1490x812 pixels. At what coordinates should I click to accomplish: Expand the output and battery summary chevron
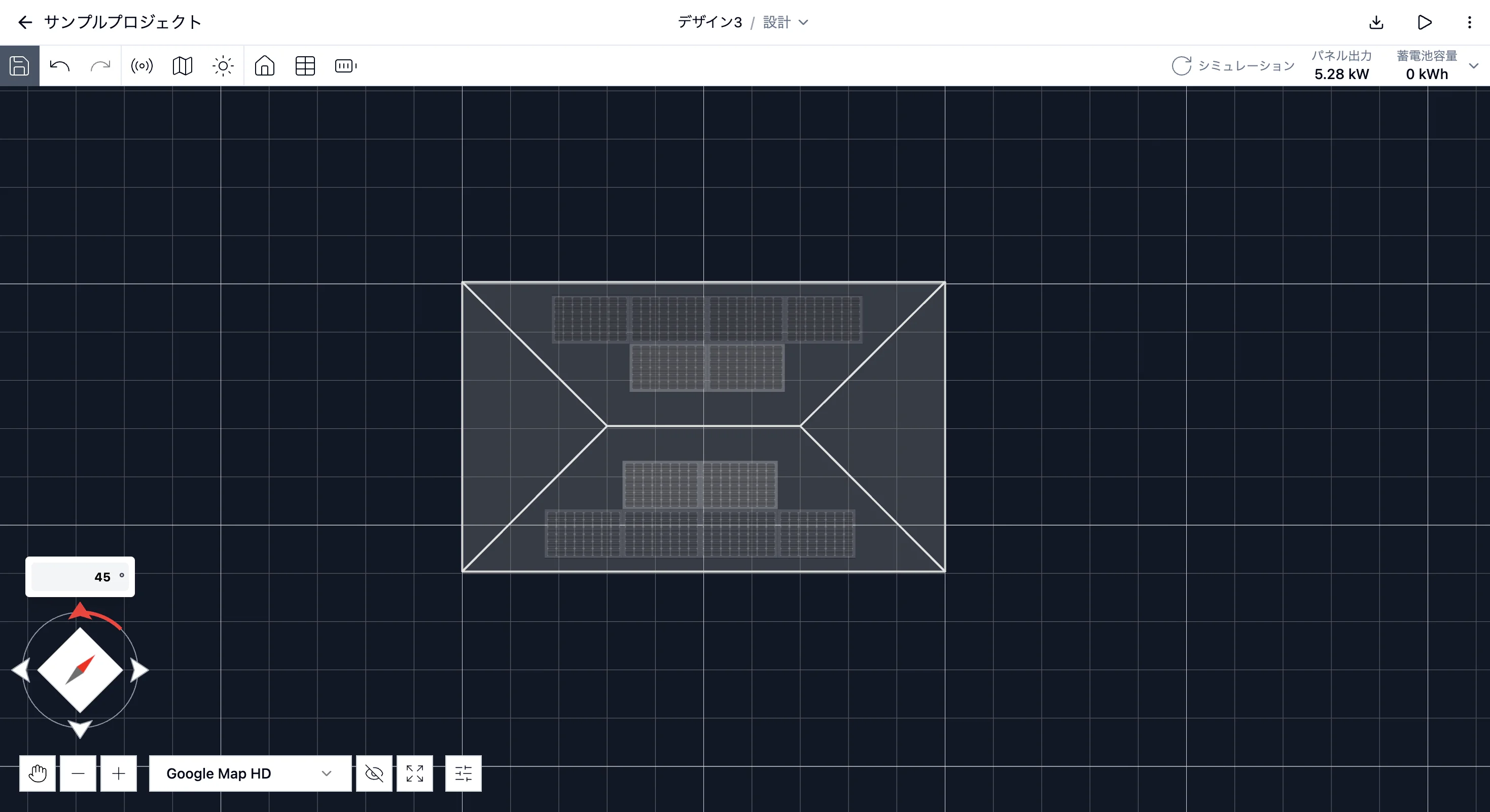point(1474,66)
